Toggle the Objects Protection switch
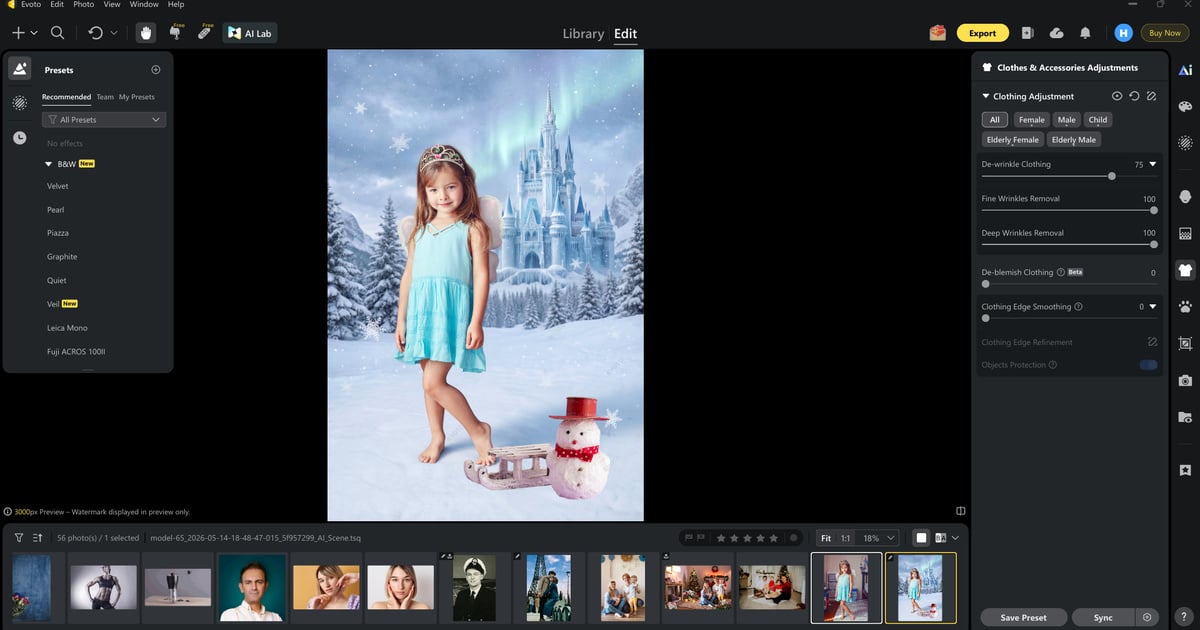Image resolution: width=1200 pixels, height=630 pixels. [1149, 365]
